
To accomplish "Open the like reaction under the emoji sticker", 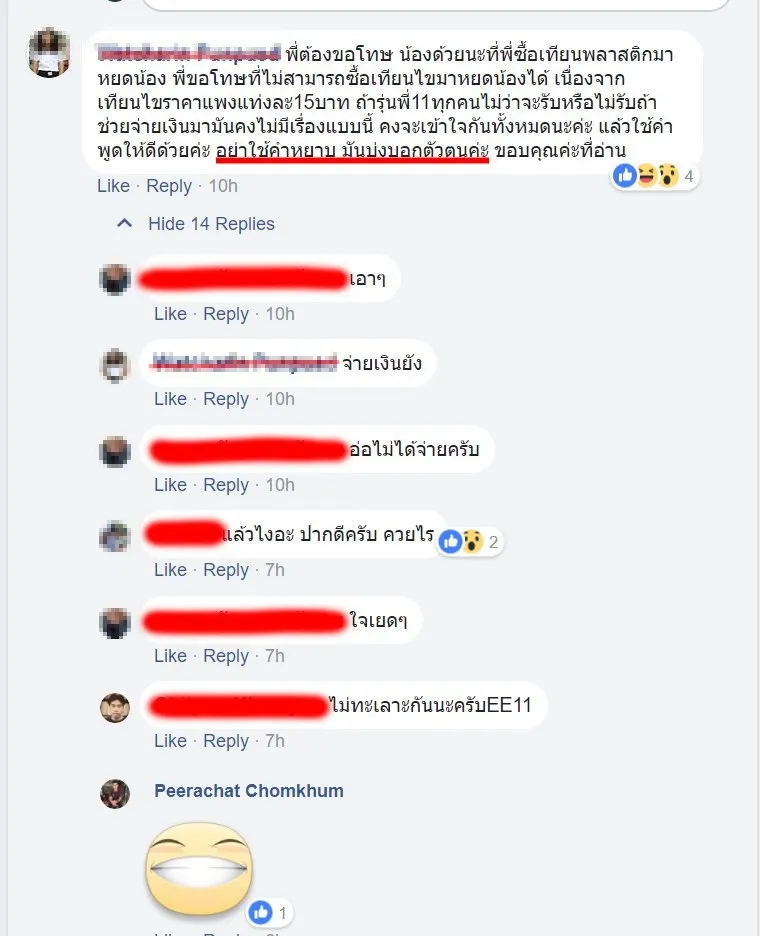I will [x=269, y=912].
